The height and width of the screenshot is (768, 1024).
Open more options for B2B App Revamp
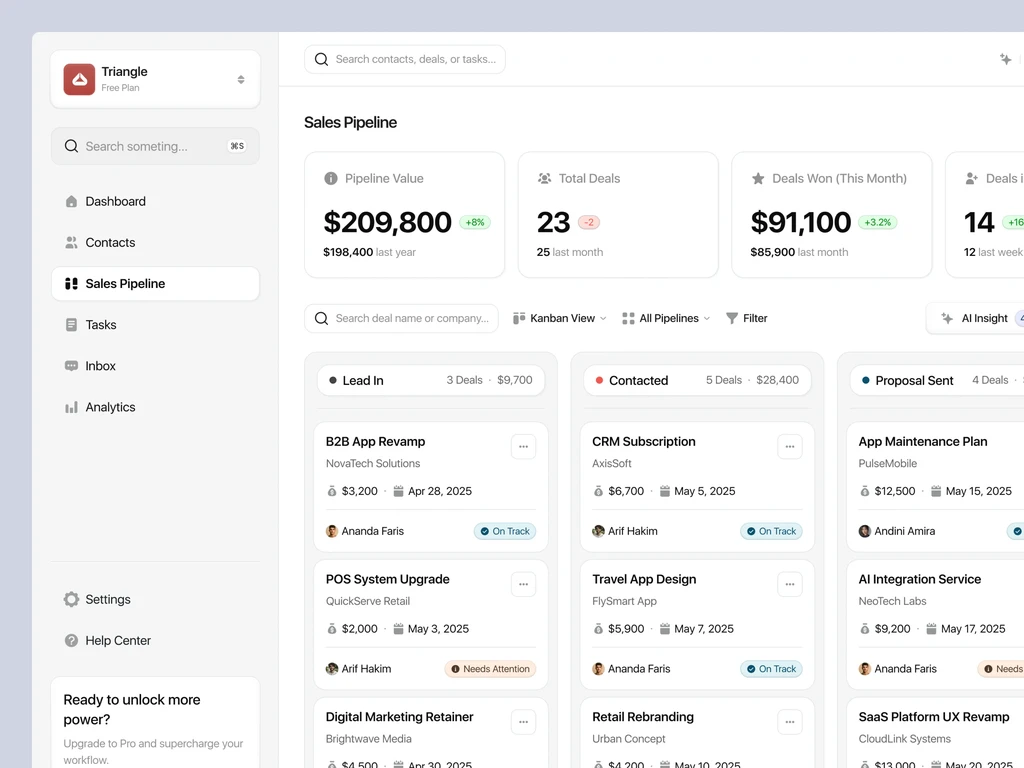pyautogui.click(x=523, y=447)
